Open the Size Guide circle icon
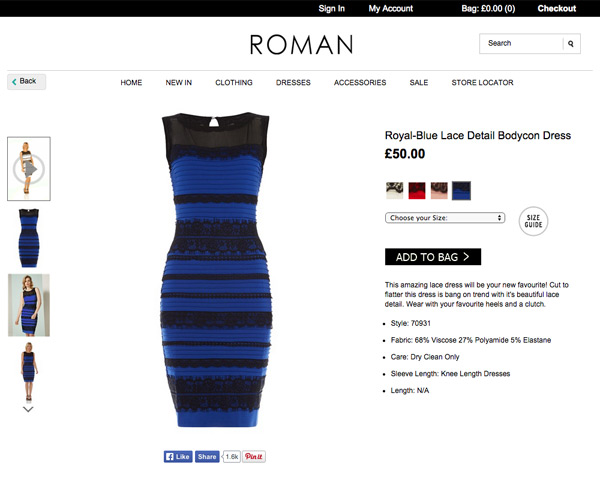600x480 pixels. point(533,221)
